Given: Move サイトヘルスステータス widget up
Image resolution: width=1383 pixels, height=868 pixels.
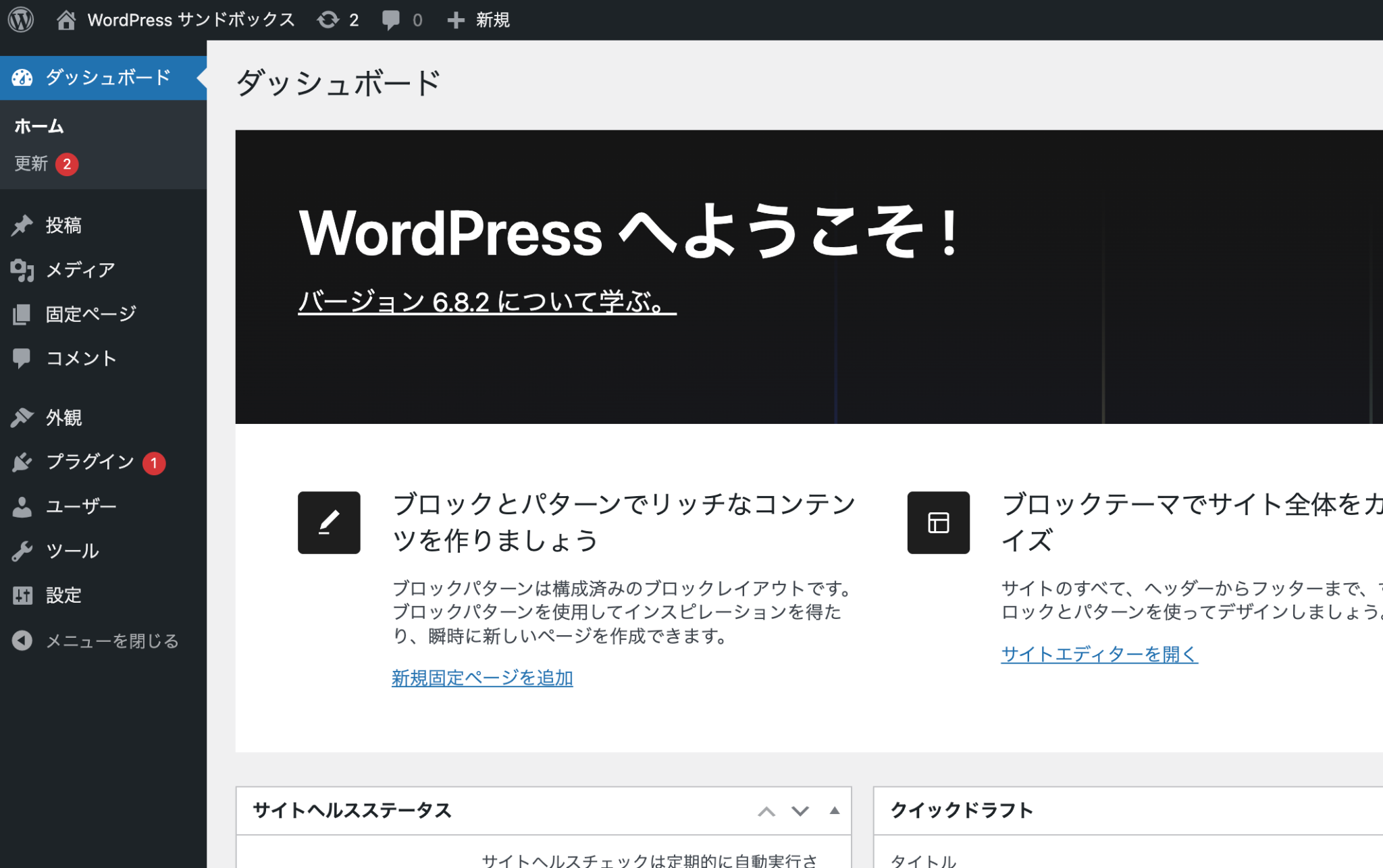Looking at the screenshot, I should pyautogui.click(x=766, y=811).
